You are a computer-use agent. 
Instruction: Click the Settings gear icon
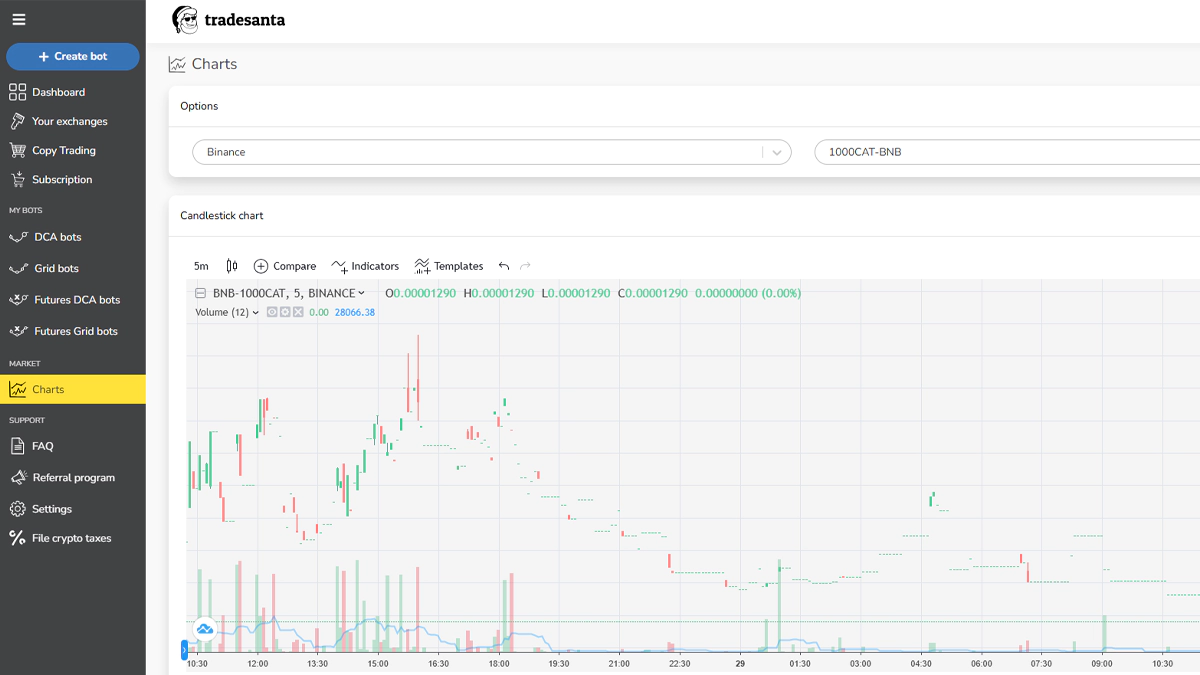17,508
